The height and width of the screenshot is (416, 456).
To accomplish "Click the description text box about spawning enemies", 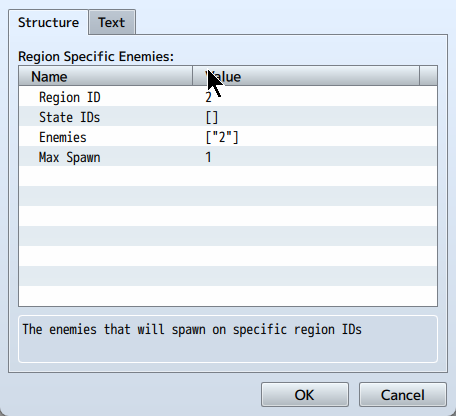I will click(228, 339).
